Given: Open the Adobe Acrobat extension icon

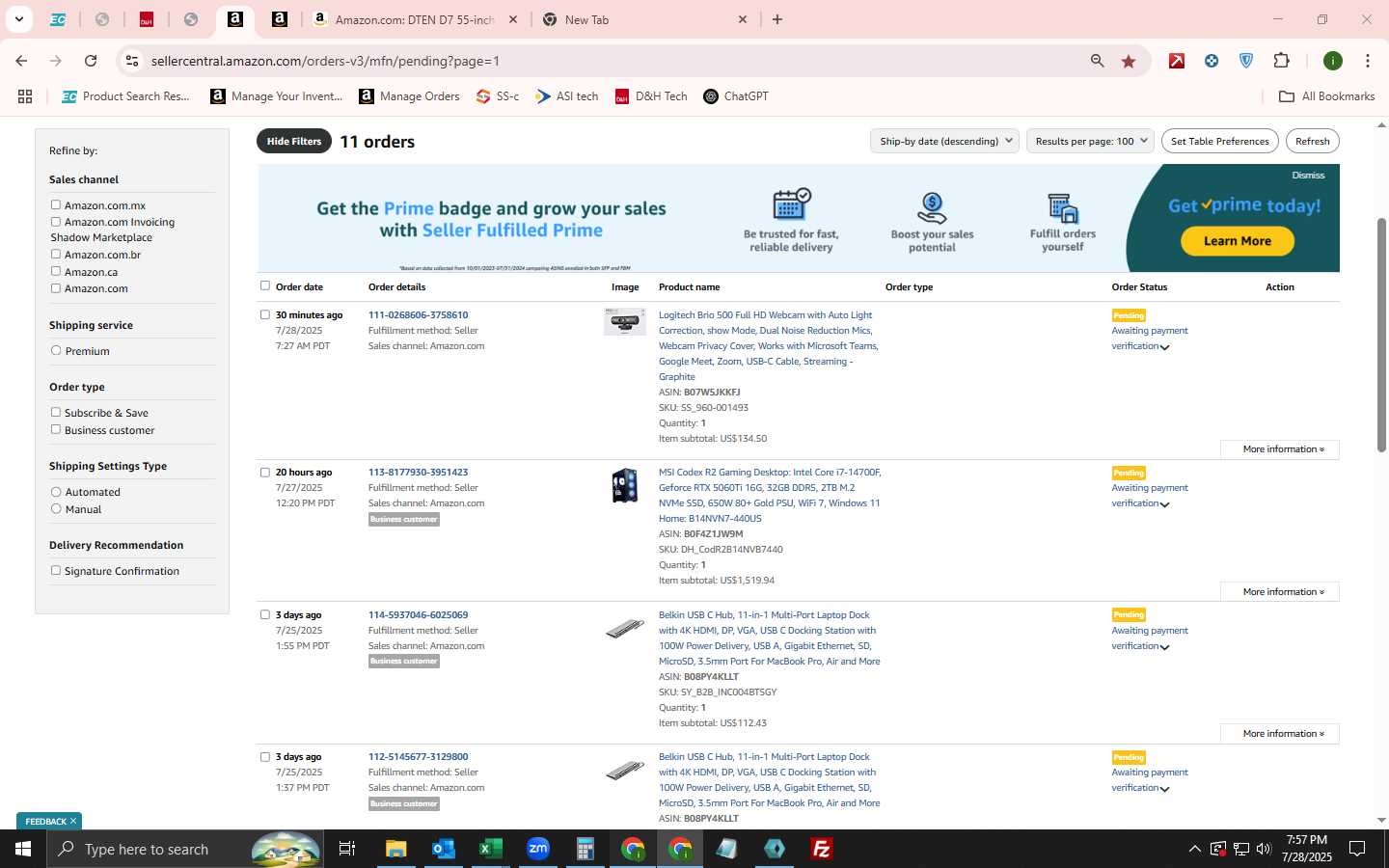Looking at the screenshot, I should [1177, 61].
